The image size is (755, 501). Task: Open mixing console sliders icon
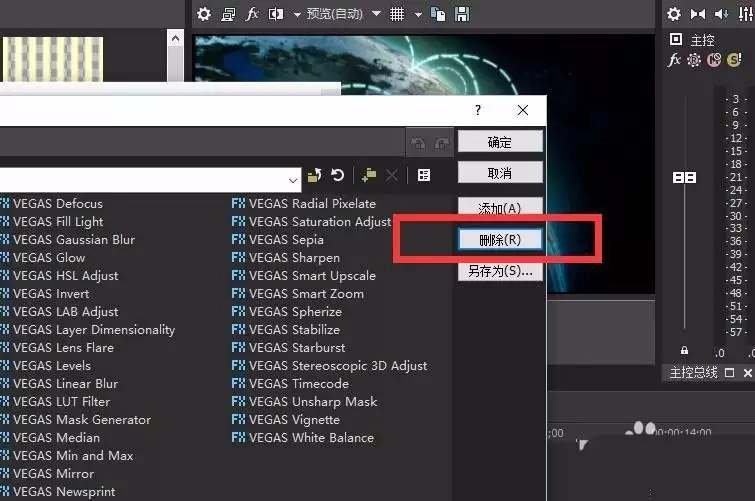tap(745, 14)
